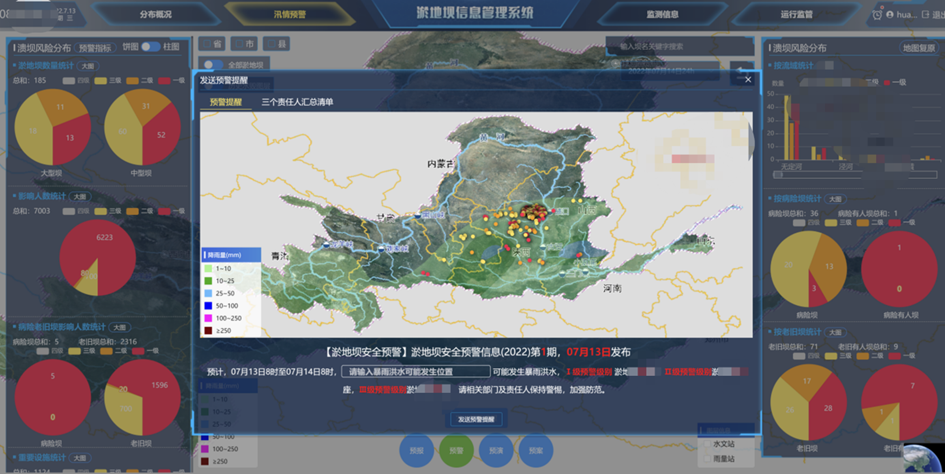This screenshot has height=474, width=945.
Task: Toggle the 饼图/柱图 chart switch
Action: (x=151, y=46)
